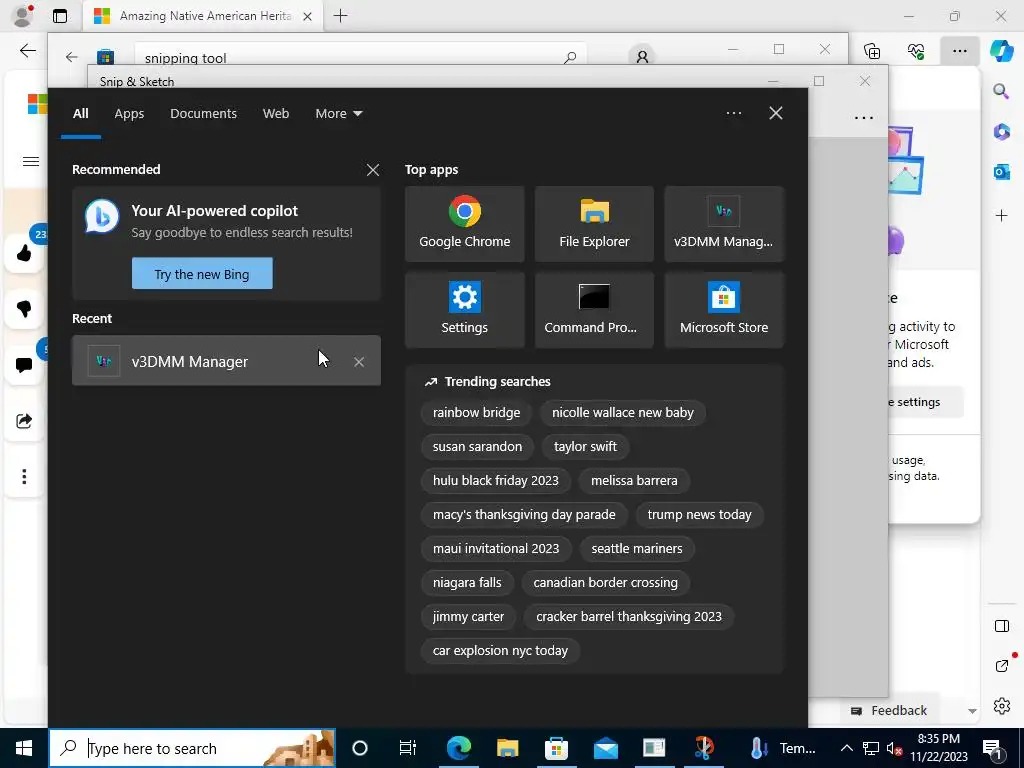Open the Temperature weather widget on taskbar
Viewport: 1024px width, 768px height.
pos(783,748)
